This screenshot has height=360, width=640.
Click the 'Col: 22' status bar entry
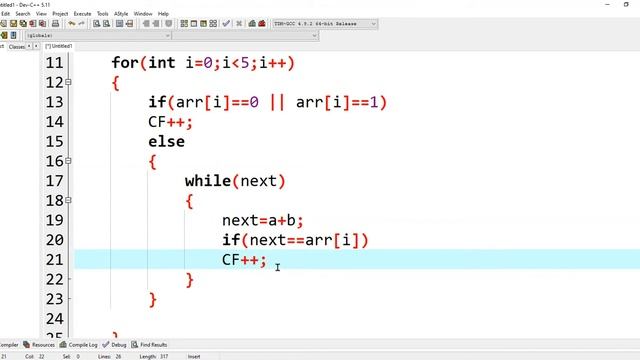coord(35,356)
